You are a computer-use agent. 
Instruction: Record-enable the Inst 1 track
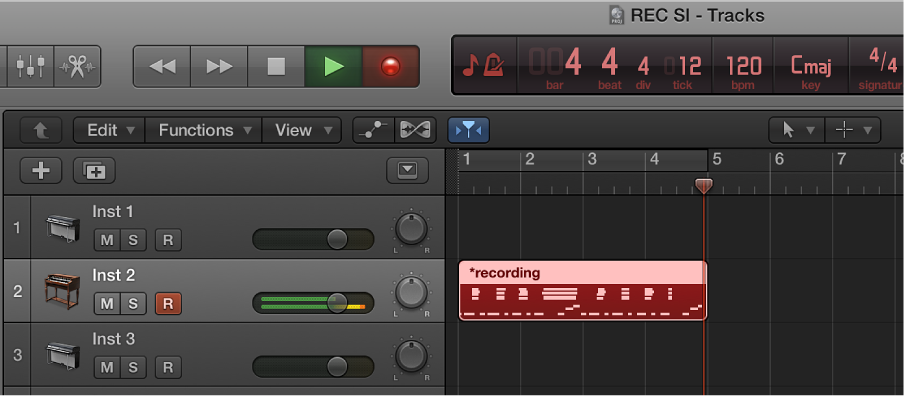168,240
